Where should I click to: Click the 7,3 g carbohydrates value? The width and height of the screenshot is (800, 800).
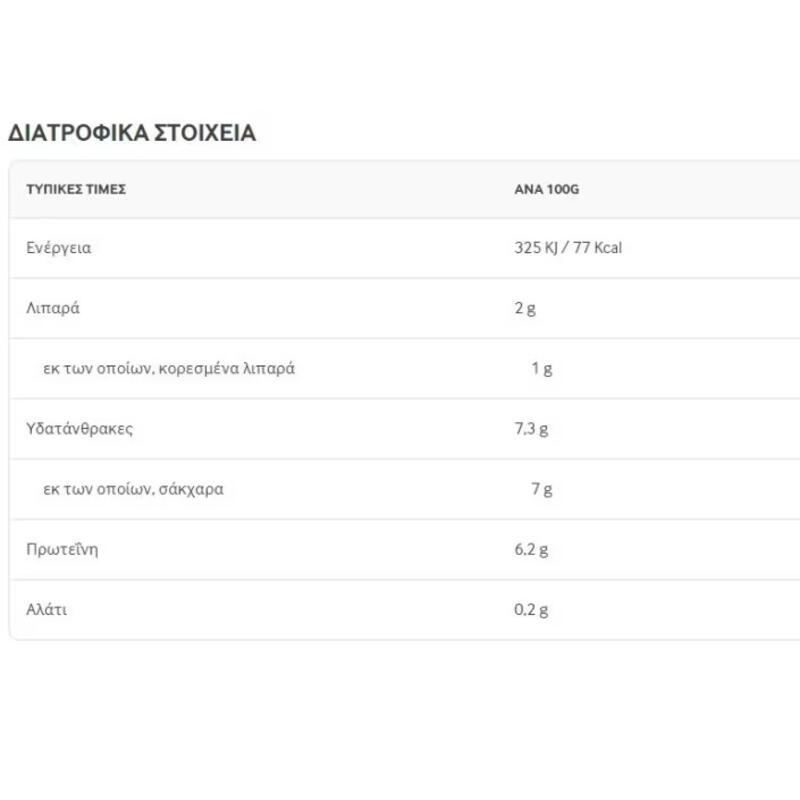point(531,429)
